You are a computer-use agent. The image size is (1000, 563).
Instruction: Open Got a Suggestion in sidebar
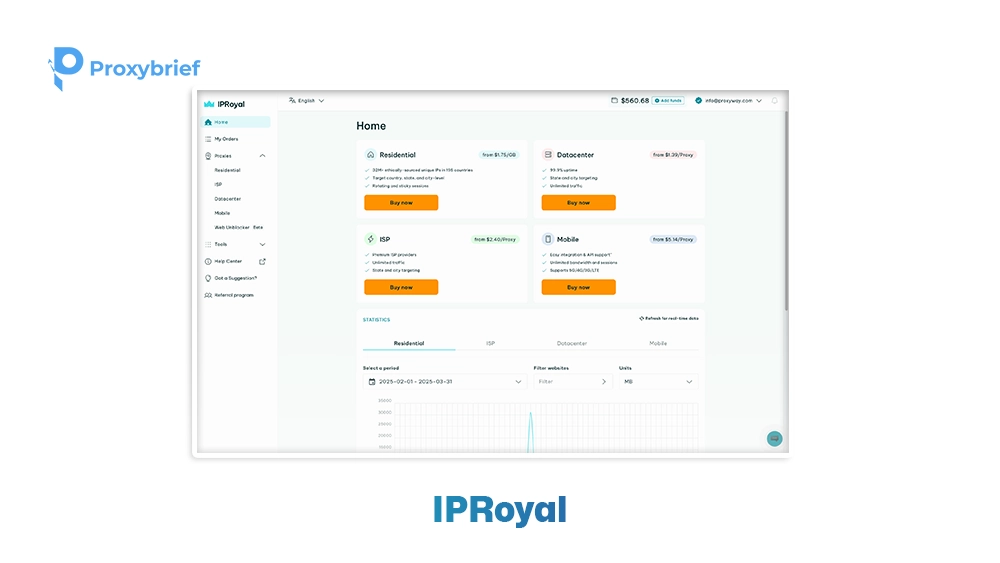(x=235, y=278)
